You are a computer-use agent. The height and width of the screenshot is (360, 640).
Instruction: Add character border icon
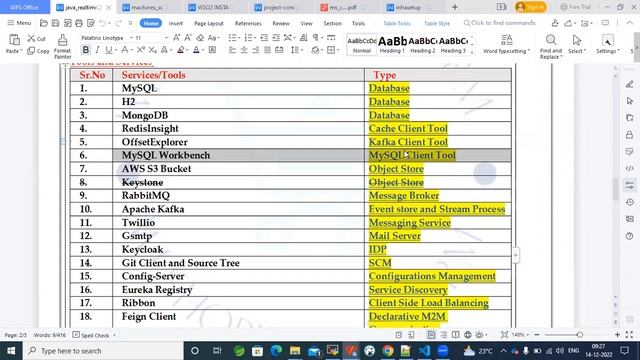(212, 50)
